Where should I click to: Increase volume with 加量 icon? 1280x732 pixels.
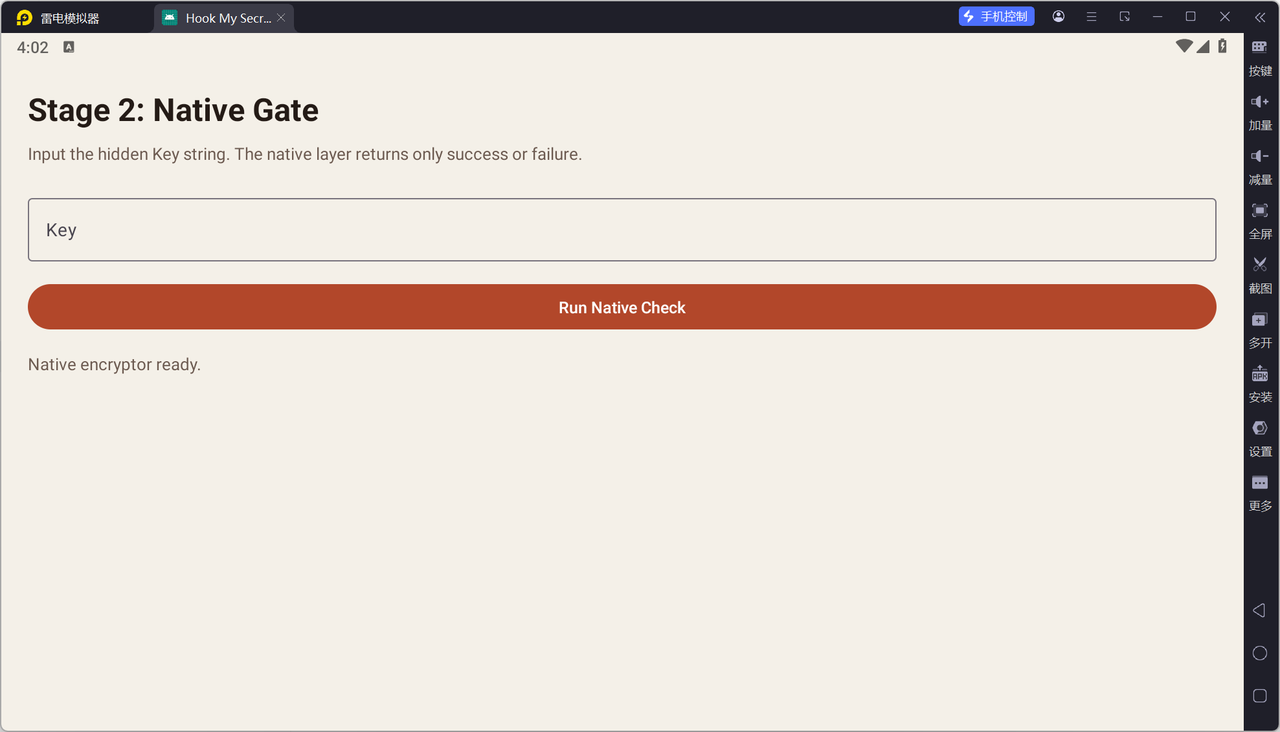(1260, 112)
